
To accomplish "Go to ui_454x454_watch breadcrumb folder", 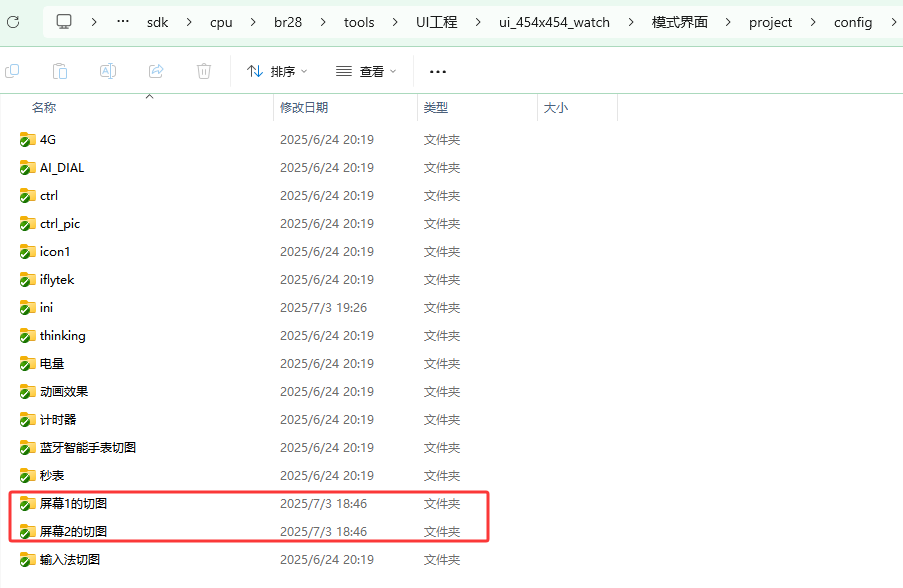I will [x=554, y=22].
